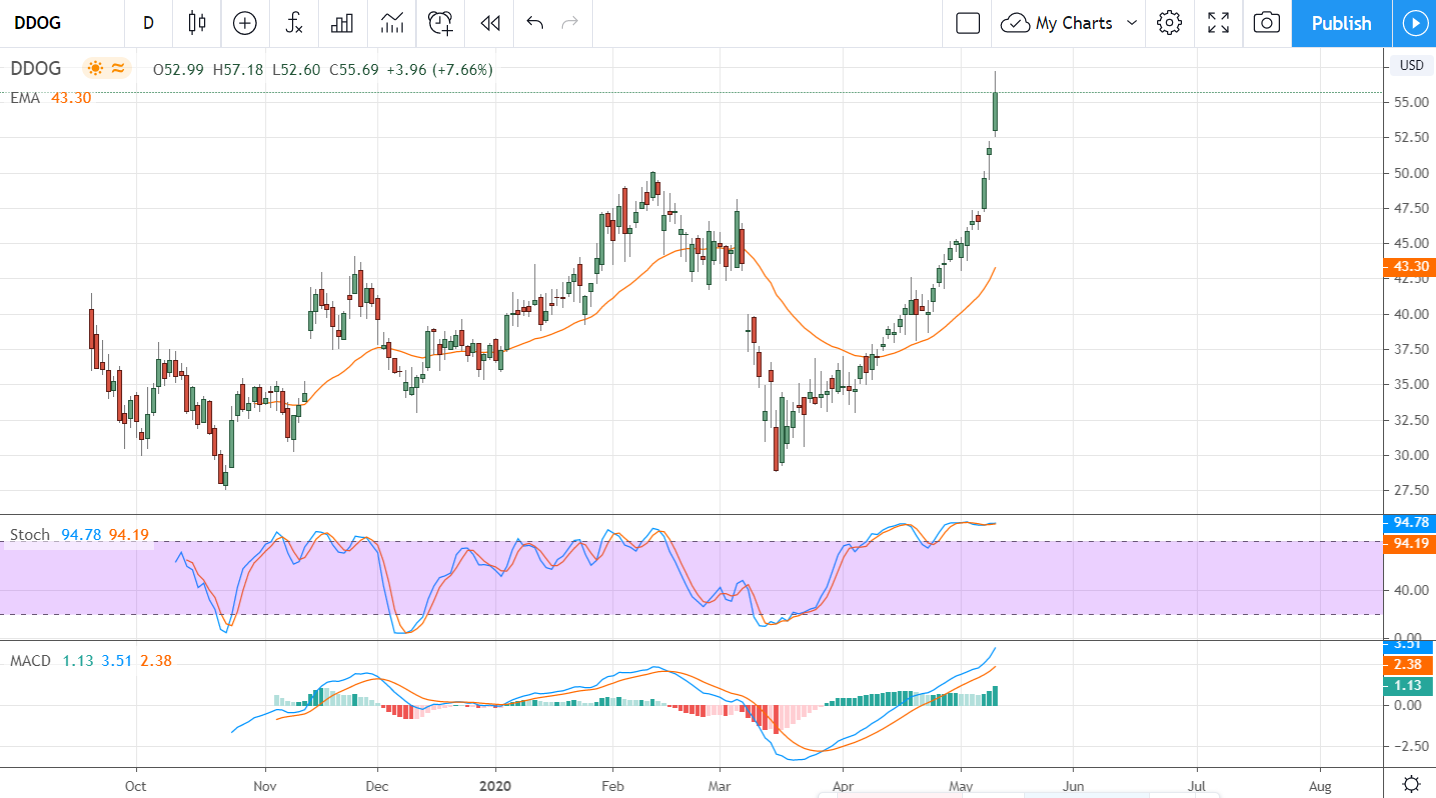Select the DDOG title in chart legend

click(x=36, y=68)
